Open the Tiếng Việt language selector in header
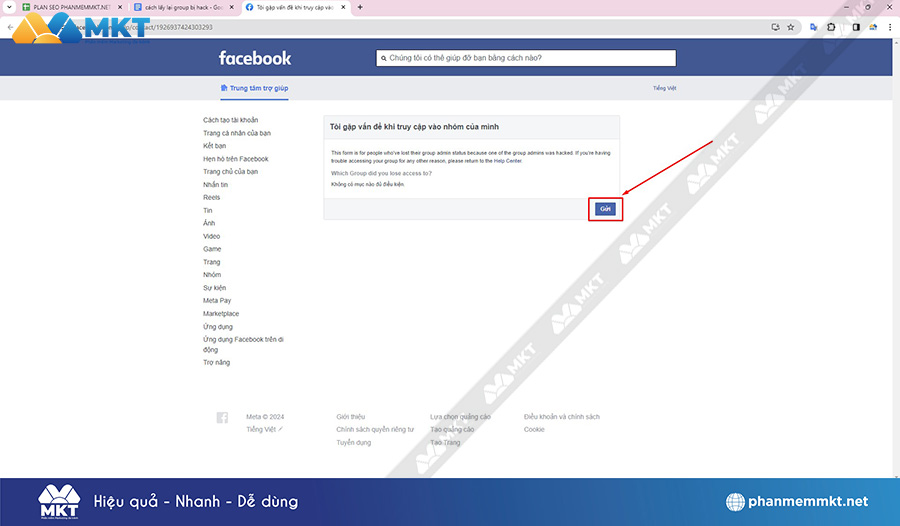 (665, 88)
